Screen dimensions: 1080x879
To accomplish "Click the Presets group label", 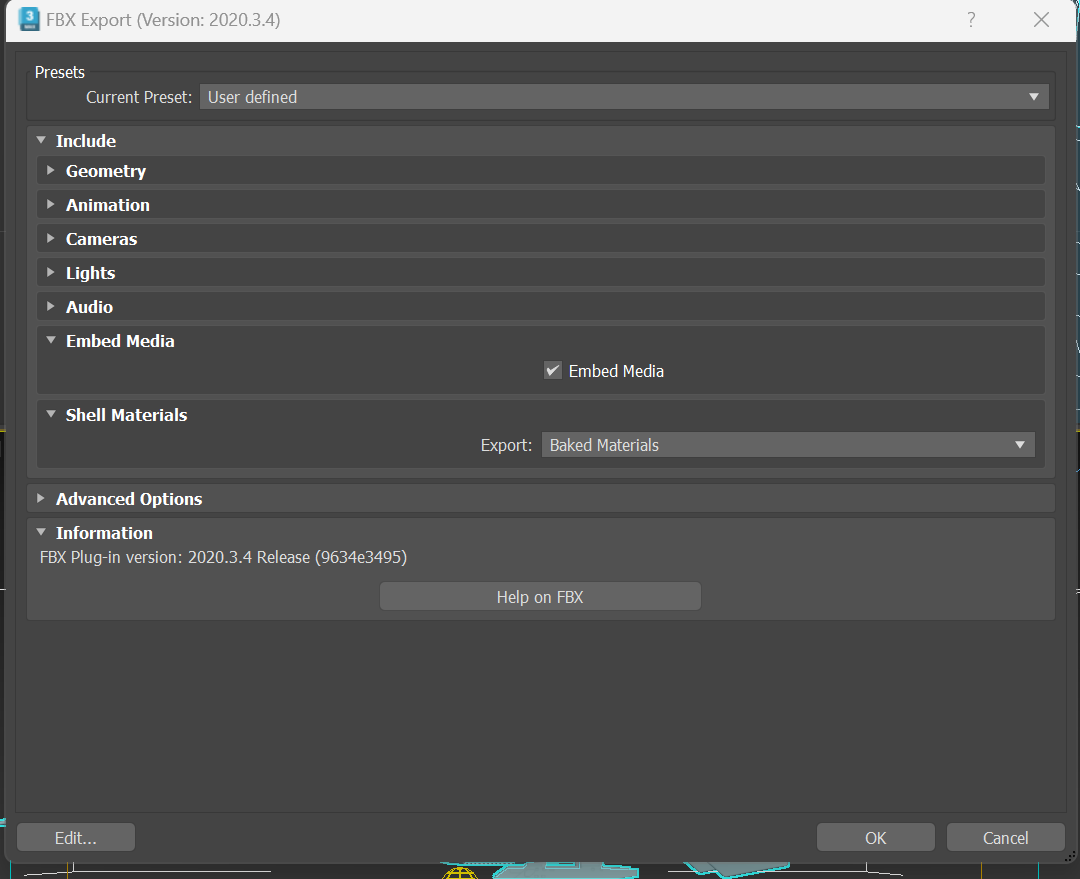I will 60,72.
